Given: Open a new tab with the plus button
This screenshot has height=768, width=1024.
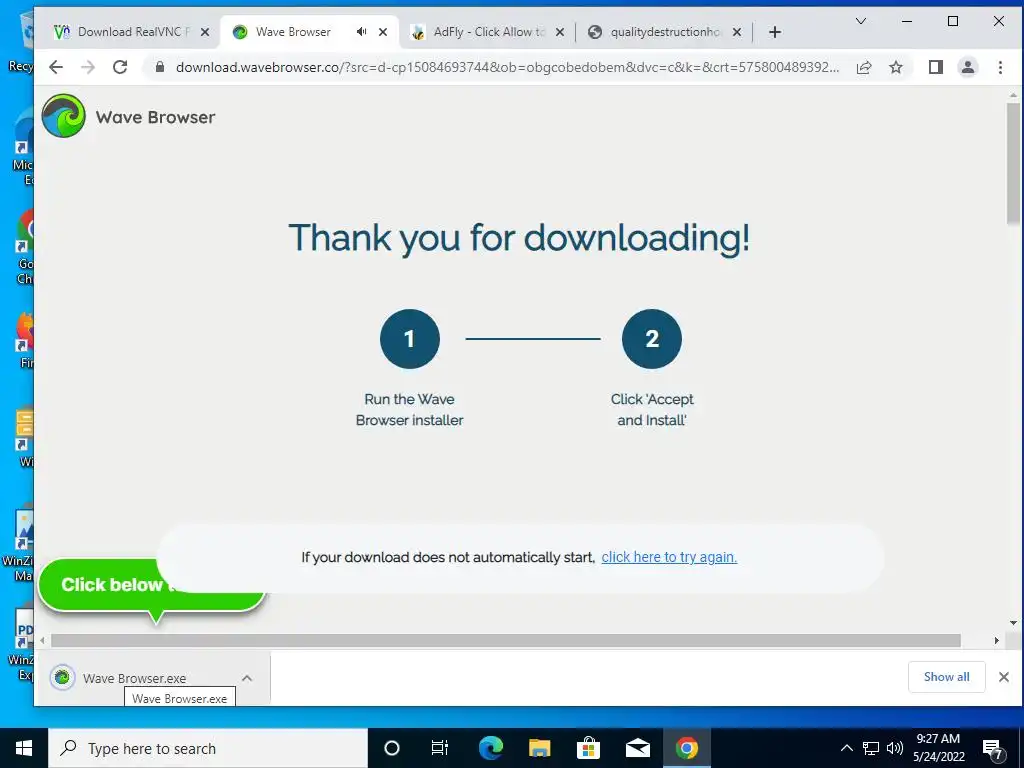Looking at the screenshot, I should (775, 32).
